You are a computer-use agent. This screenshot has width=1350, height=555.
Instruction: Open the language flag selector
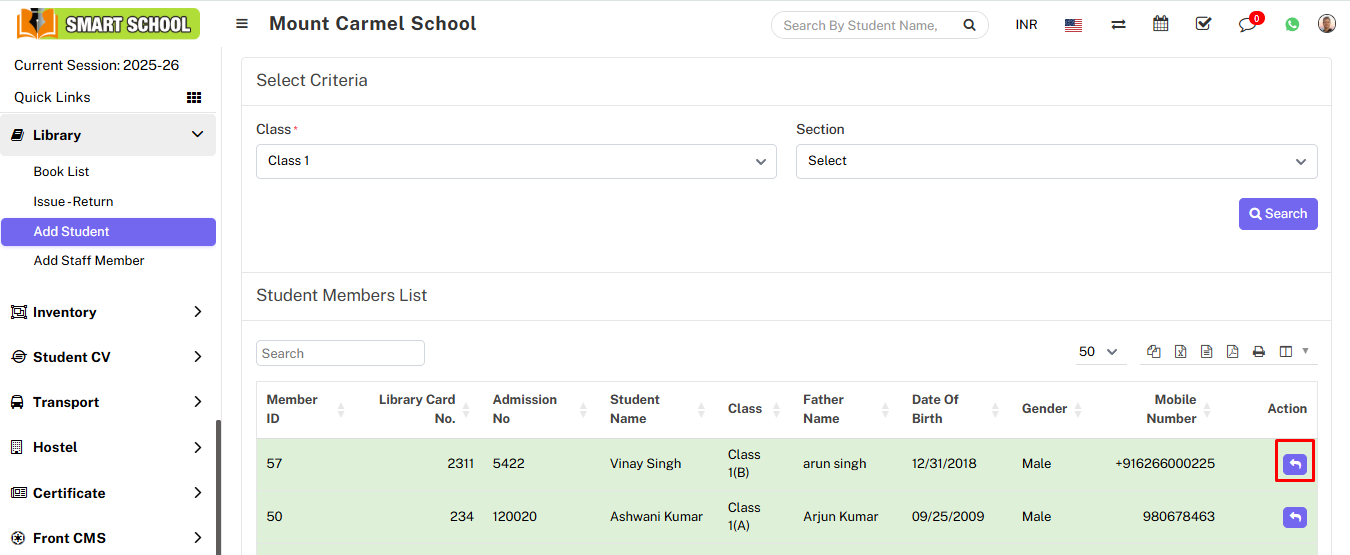tap(1073, 25)
